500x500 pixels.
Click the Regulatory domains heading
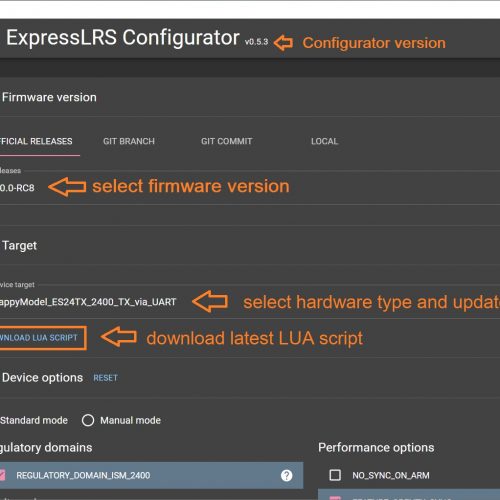pyautogui.click(x=46, y=447)
